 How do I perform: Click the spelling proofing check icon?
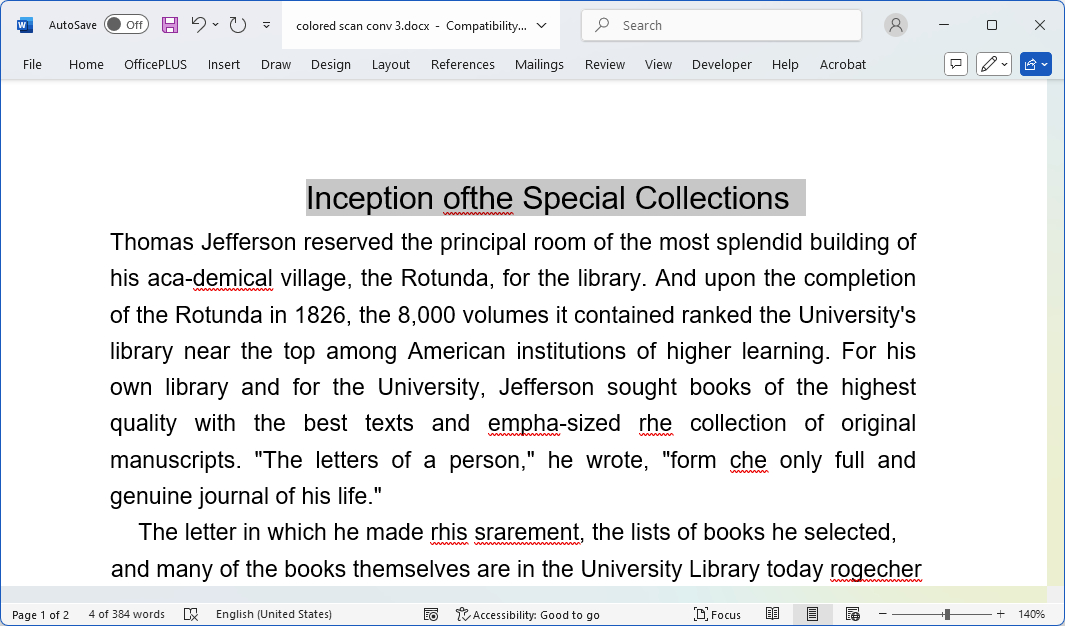coord(191,614)
